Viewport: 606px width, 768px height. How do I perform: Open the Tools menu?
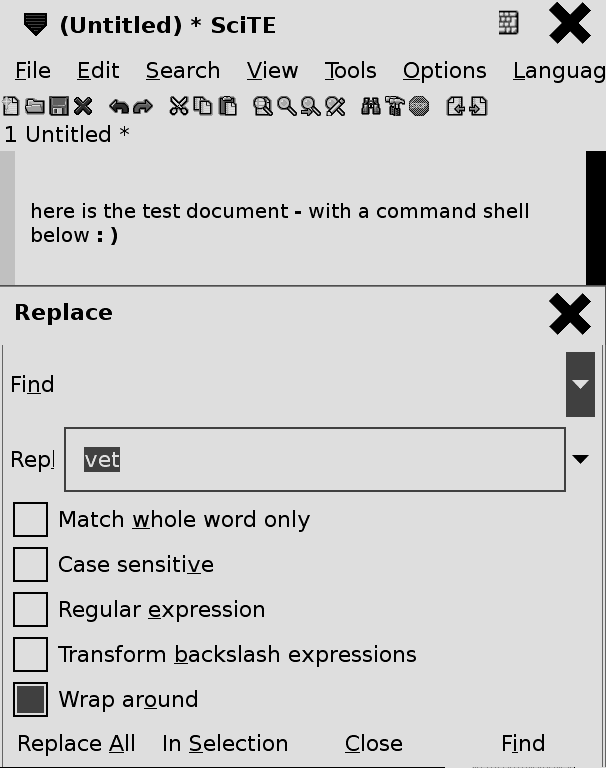pos(350,71)
